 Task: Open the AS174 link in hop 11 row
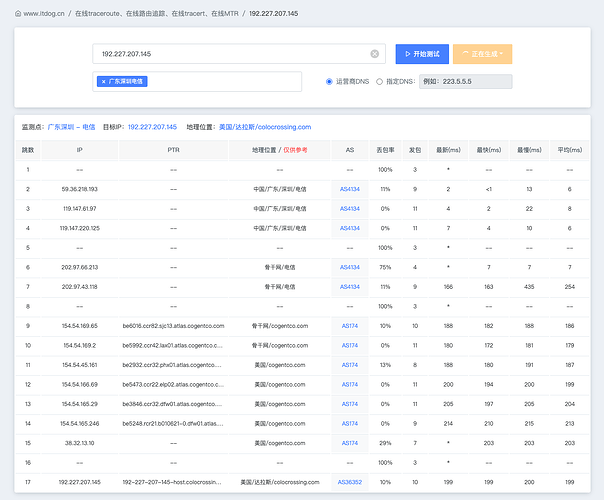pos(350,365)
